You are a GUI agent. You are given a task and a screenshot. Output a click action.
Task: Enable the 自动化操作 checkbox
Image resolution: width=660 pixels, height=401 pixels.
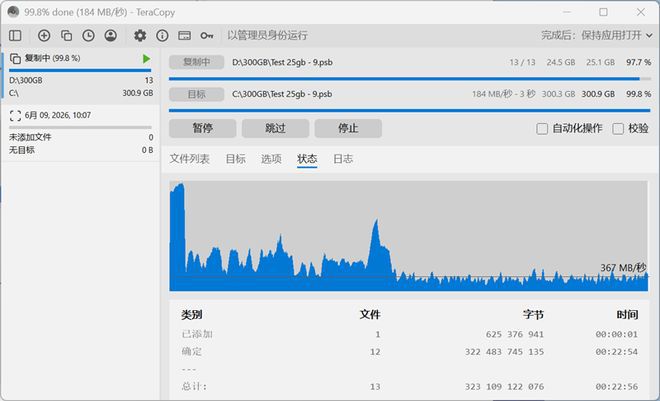pyautogui.click(x=542, y=129)
